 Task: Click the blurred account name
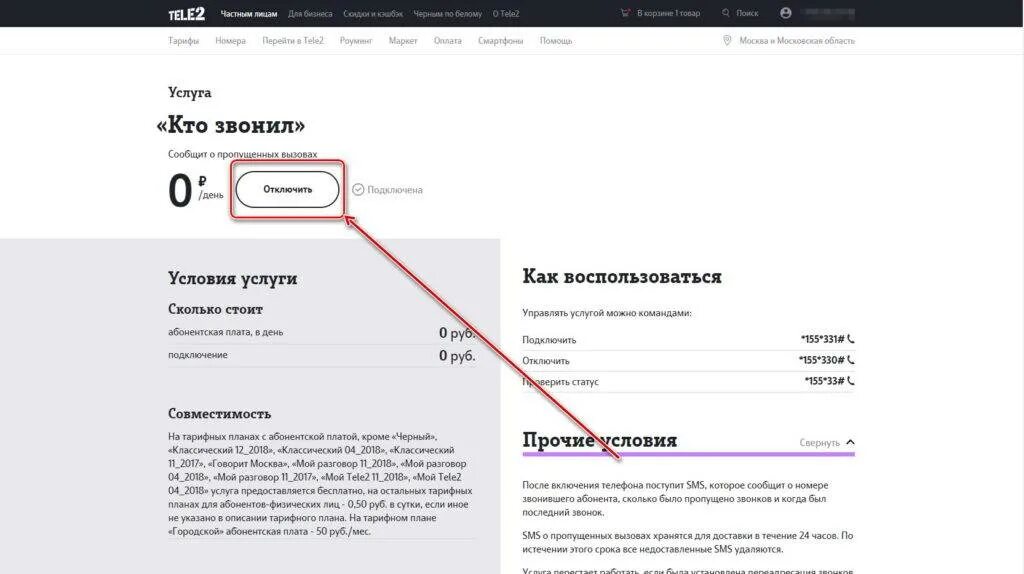tap(828, 13)
